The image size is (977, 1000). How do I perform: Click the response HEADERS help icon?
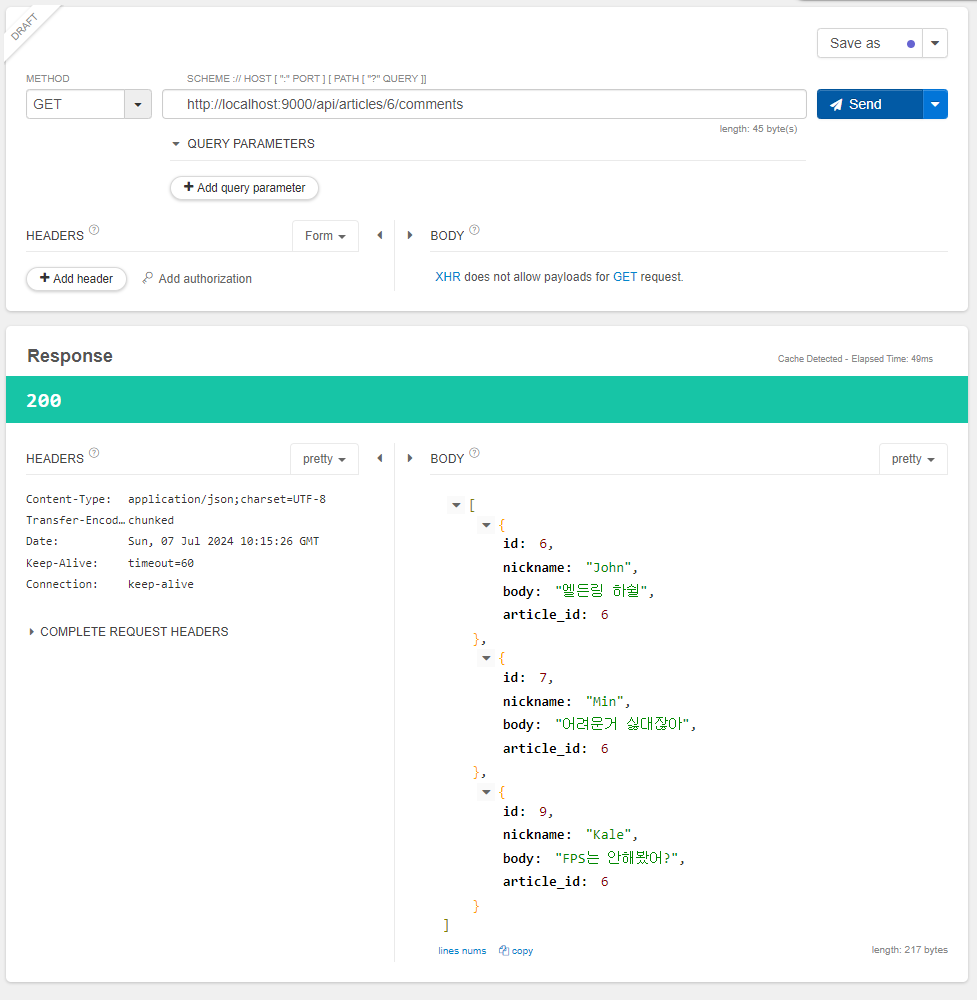point(94,453)
